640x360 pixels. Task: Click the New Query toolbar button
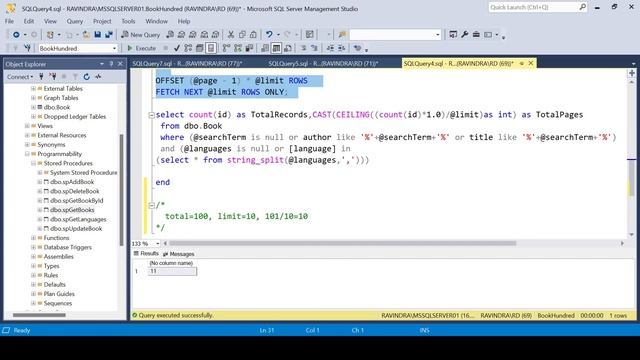[x=140, y=35]
